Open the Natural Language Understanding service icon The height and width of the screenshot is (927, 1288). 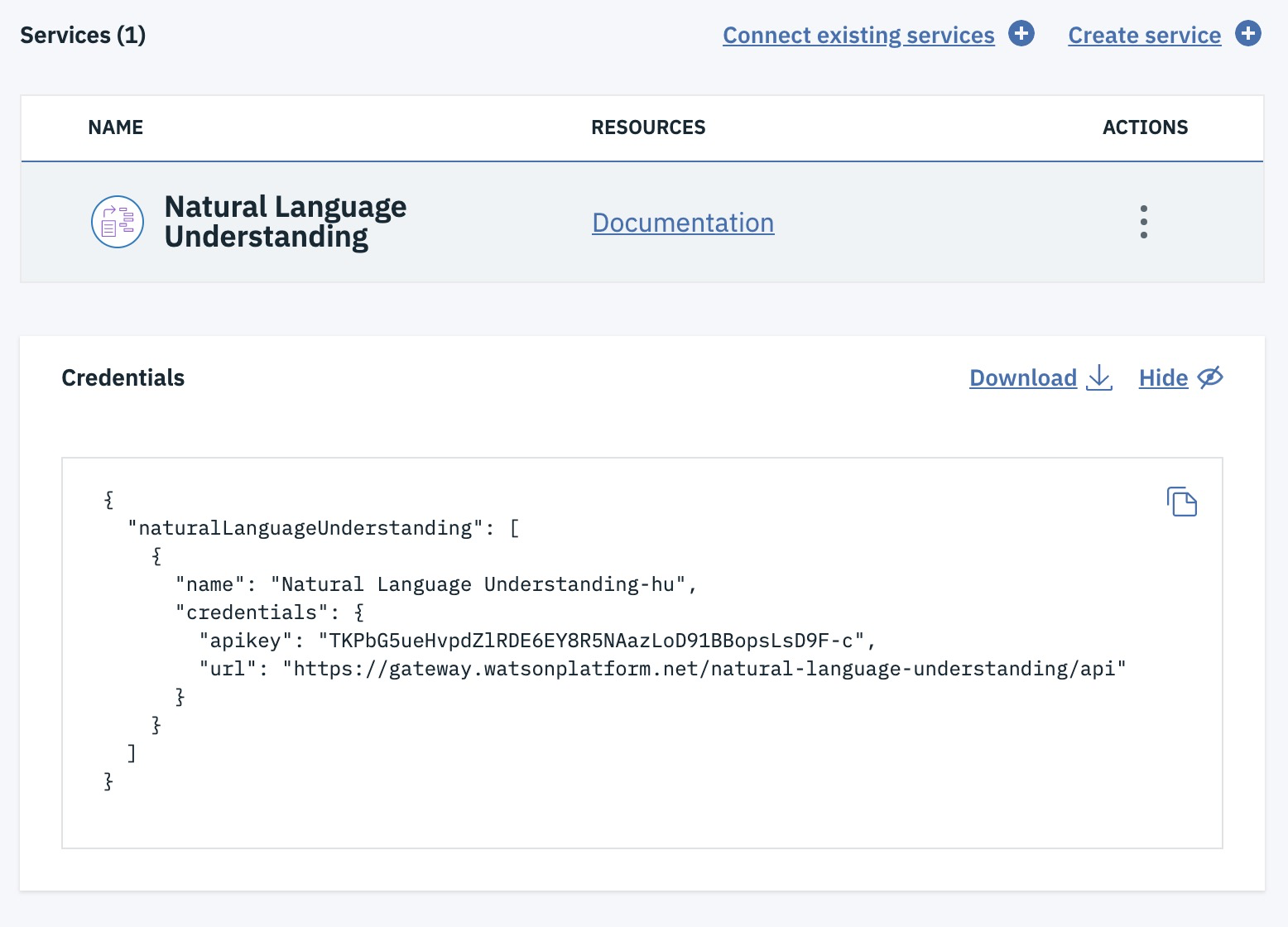tap(118, 222)
